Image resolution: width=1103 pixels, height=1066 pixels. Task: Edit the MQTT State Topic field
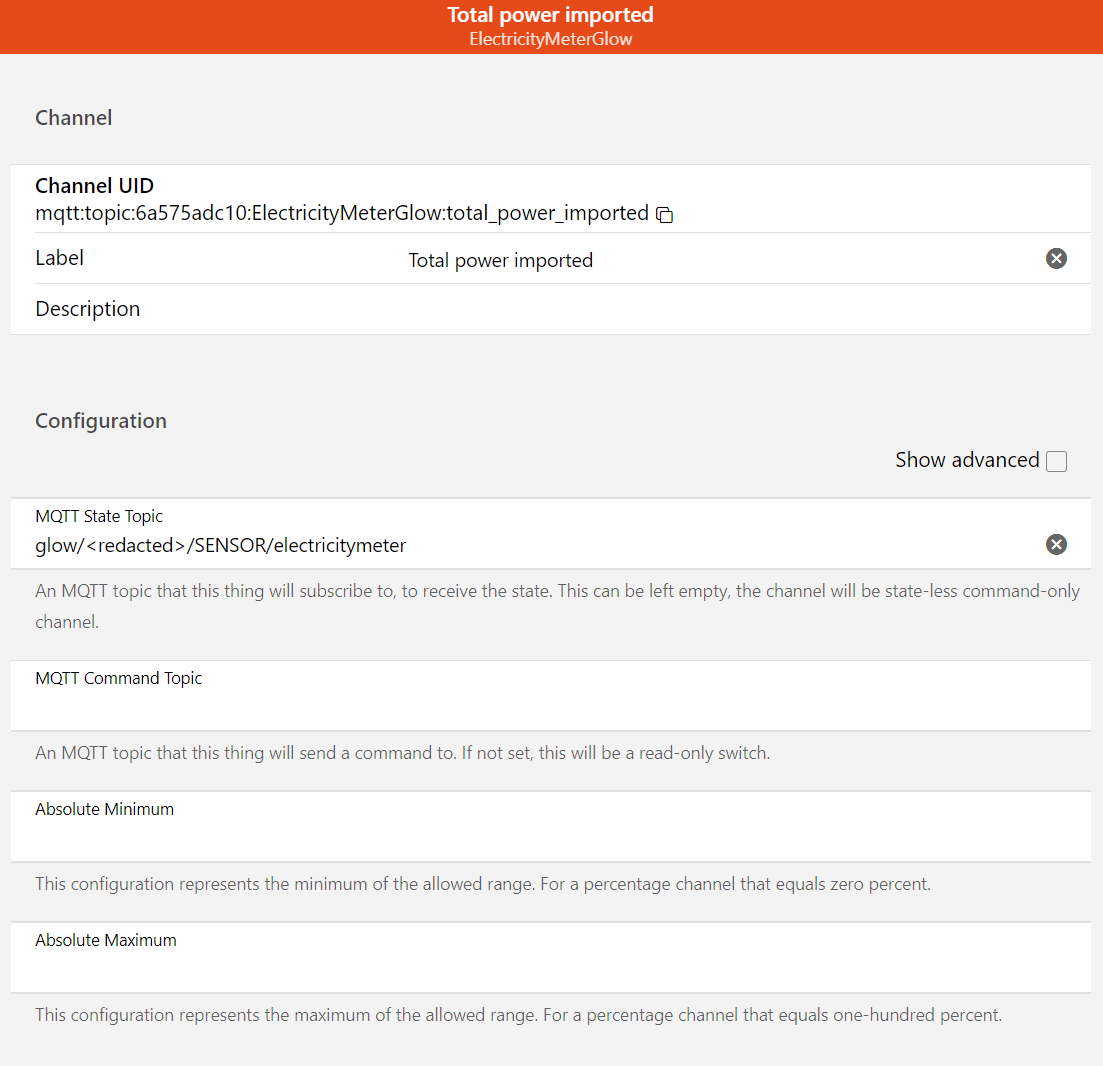click(500, 545)
